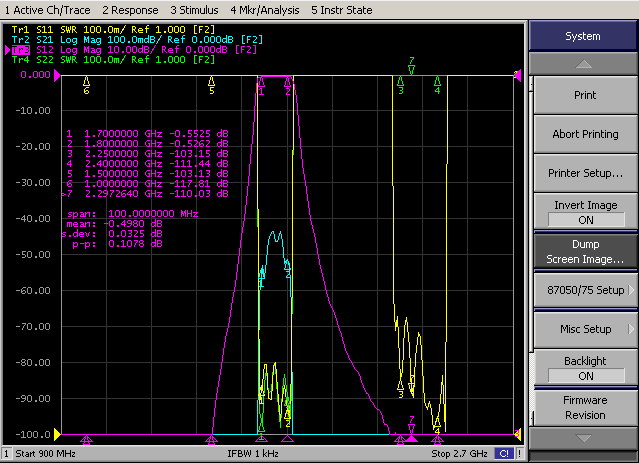Click the 0.000 reference level value
Screen dimensions: 639x463
(35, 75)
